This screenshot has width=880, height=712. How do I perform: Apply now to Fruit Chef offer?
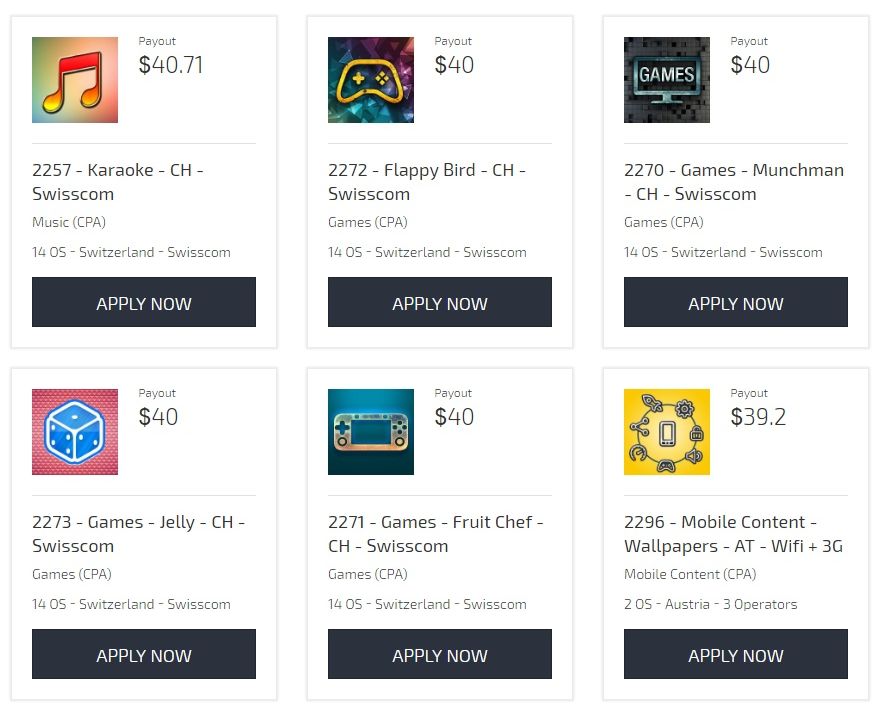440,654
